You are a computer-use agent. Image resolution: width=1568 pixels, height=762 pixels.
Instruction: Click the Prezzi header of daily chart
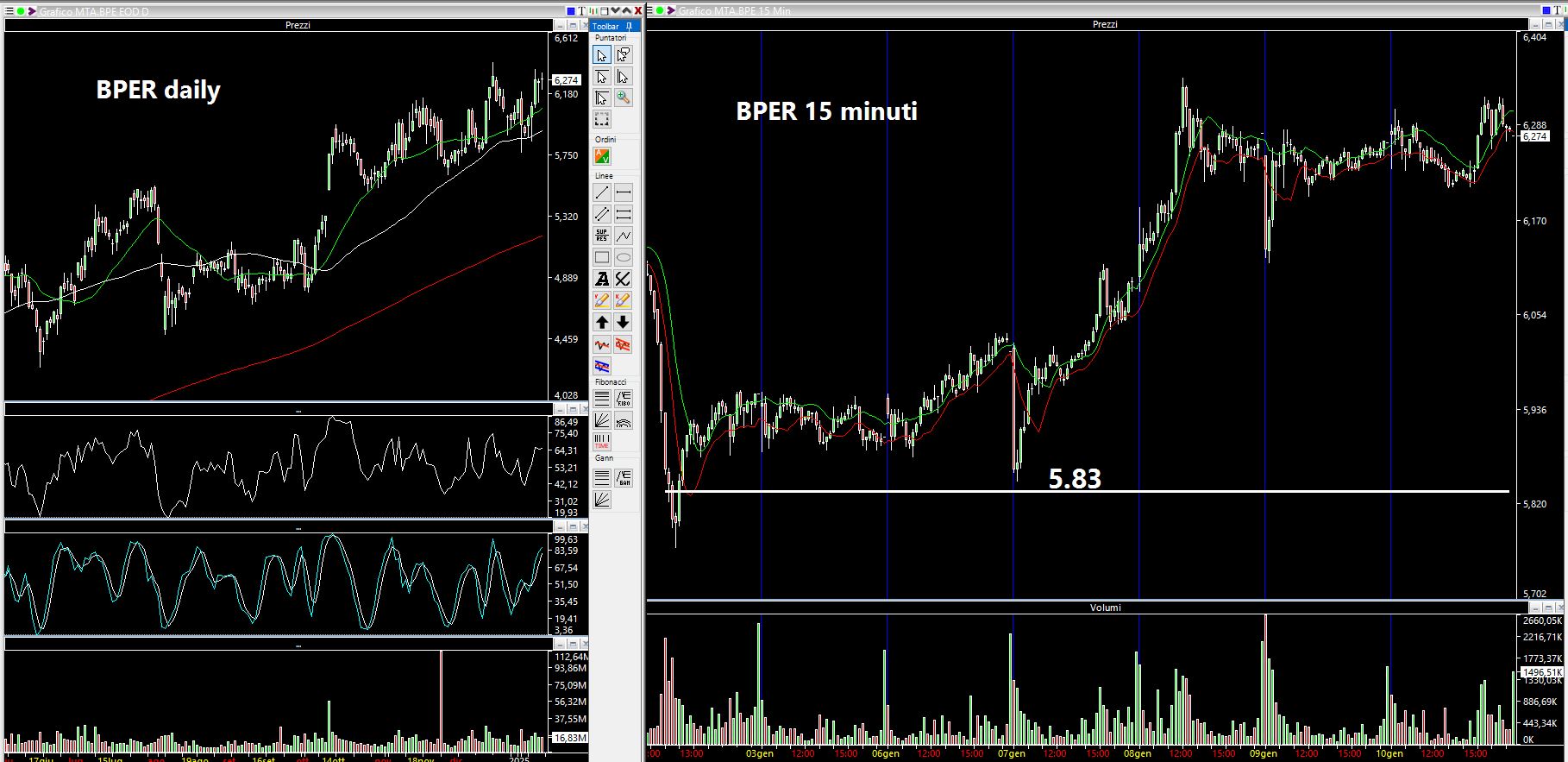[x=298, y=25]
